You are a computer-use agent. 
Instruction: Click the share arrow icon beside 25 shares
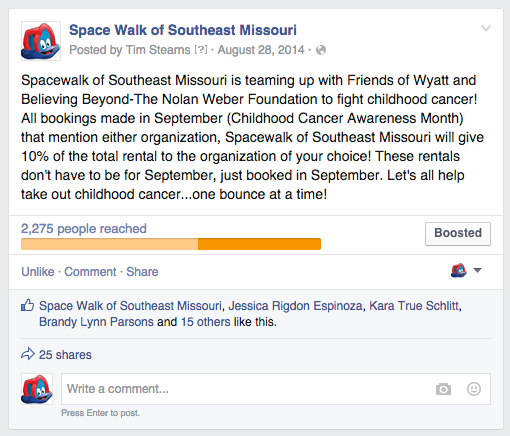pos(28,354)
